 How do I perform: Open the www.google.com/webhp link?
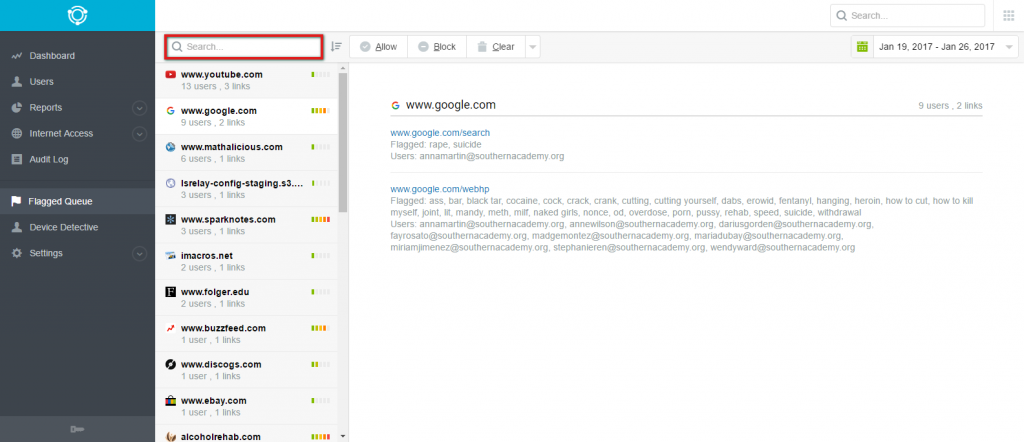440,189
